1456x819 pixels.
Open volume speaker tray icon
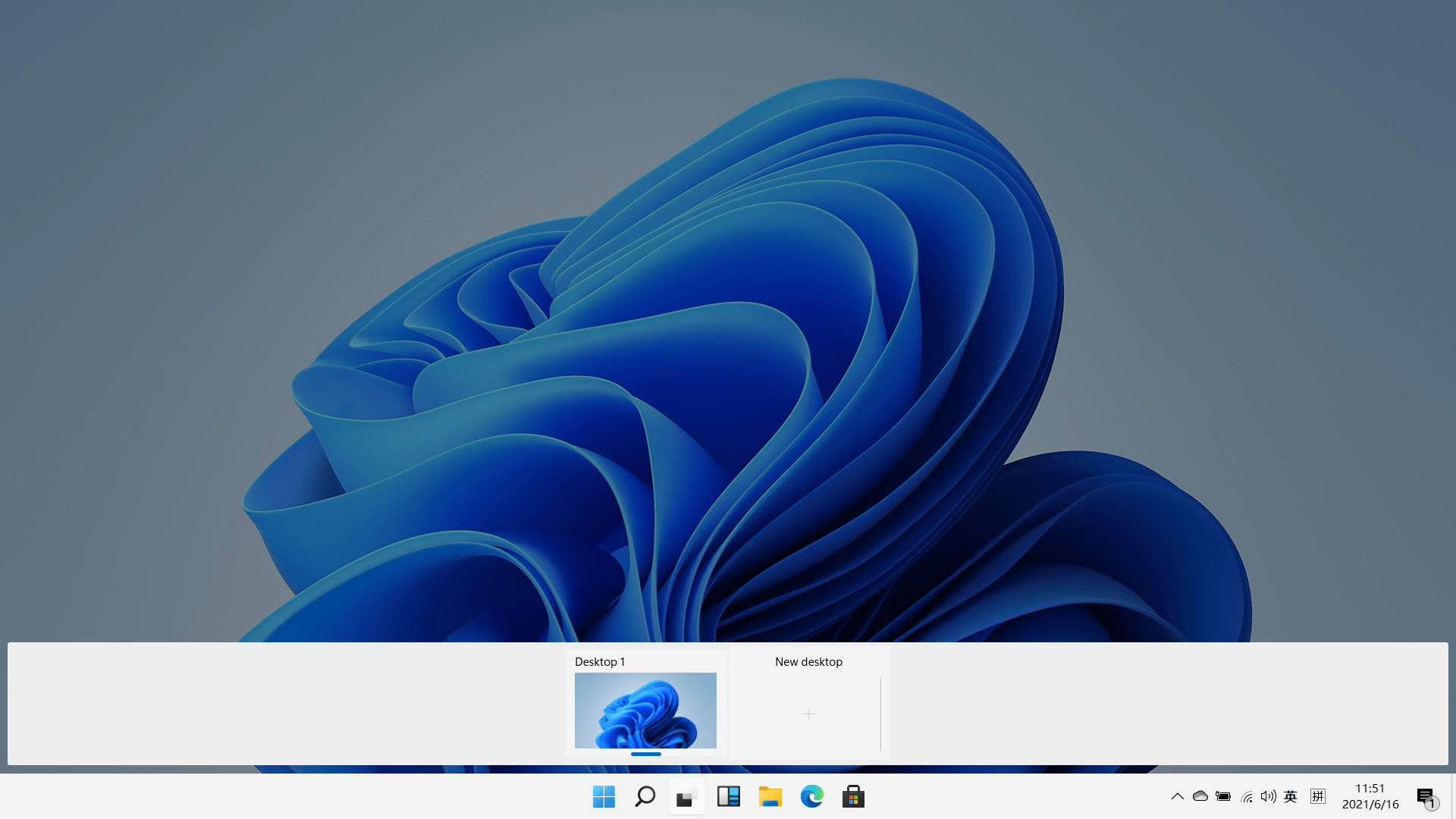click(x=1268, y=796)
